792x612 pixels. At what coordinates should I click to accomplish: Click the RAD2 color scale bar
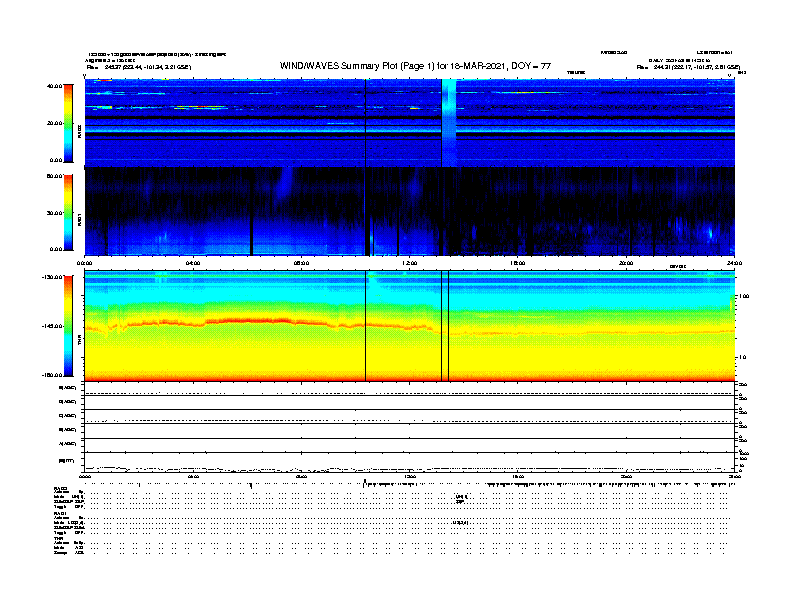tap(68, 123)
